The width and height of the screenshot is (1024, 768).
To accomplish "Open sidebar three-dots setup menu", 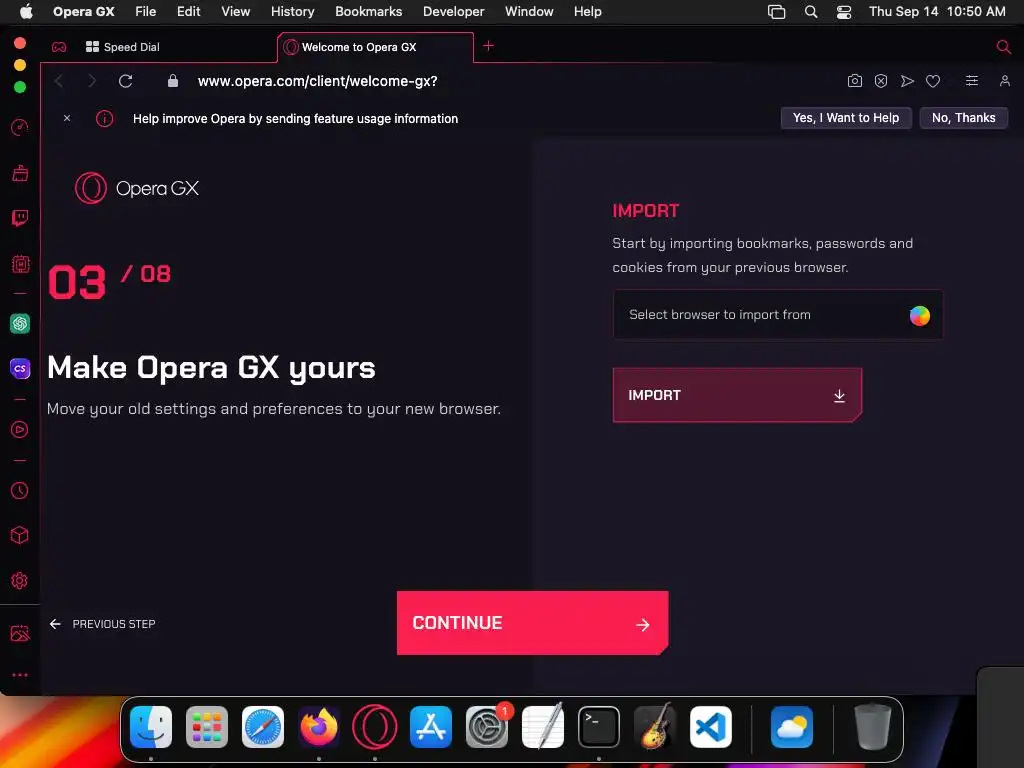I will pos(20,675).
